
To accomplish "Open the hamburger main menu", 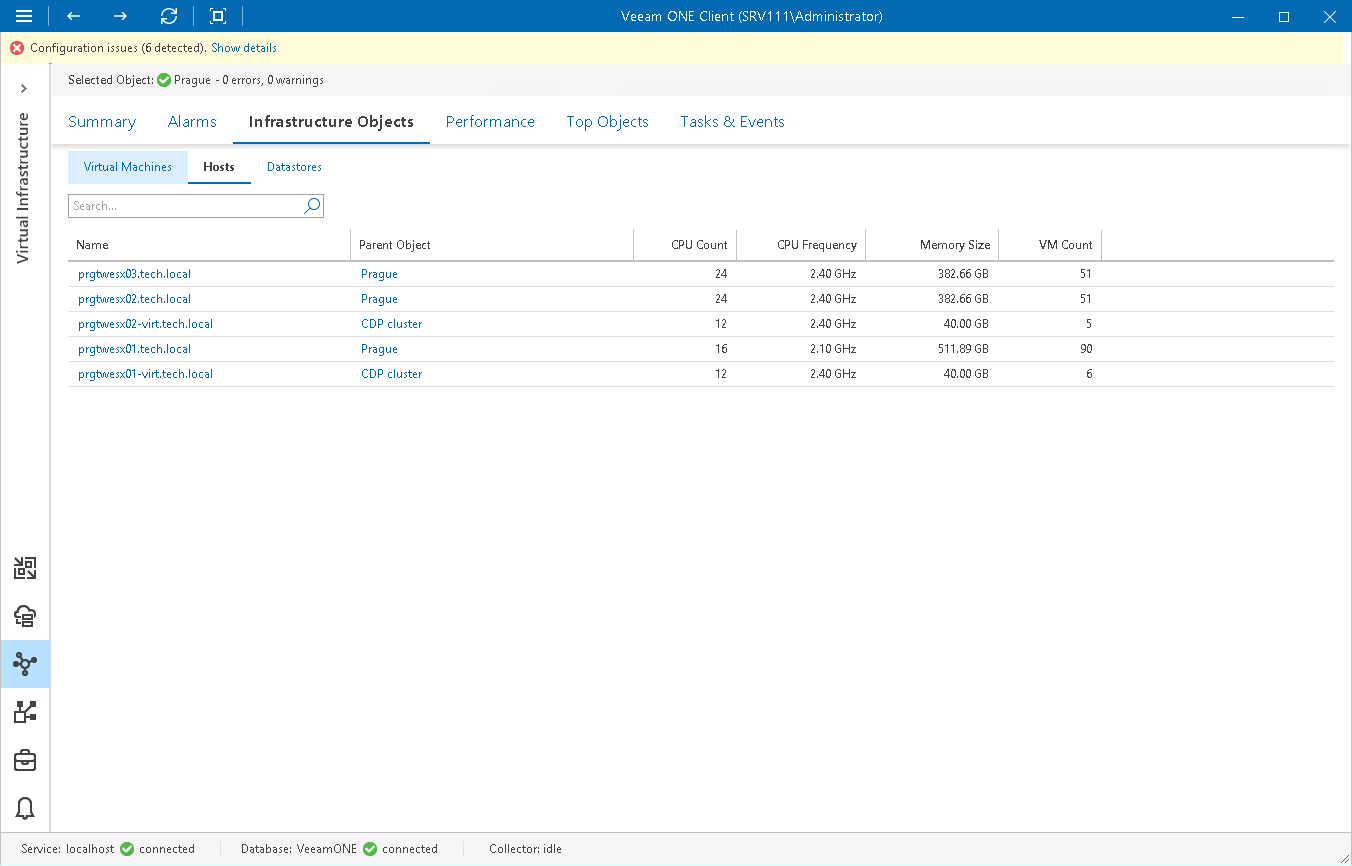I will pyautogui.click(x=24, y=16).
